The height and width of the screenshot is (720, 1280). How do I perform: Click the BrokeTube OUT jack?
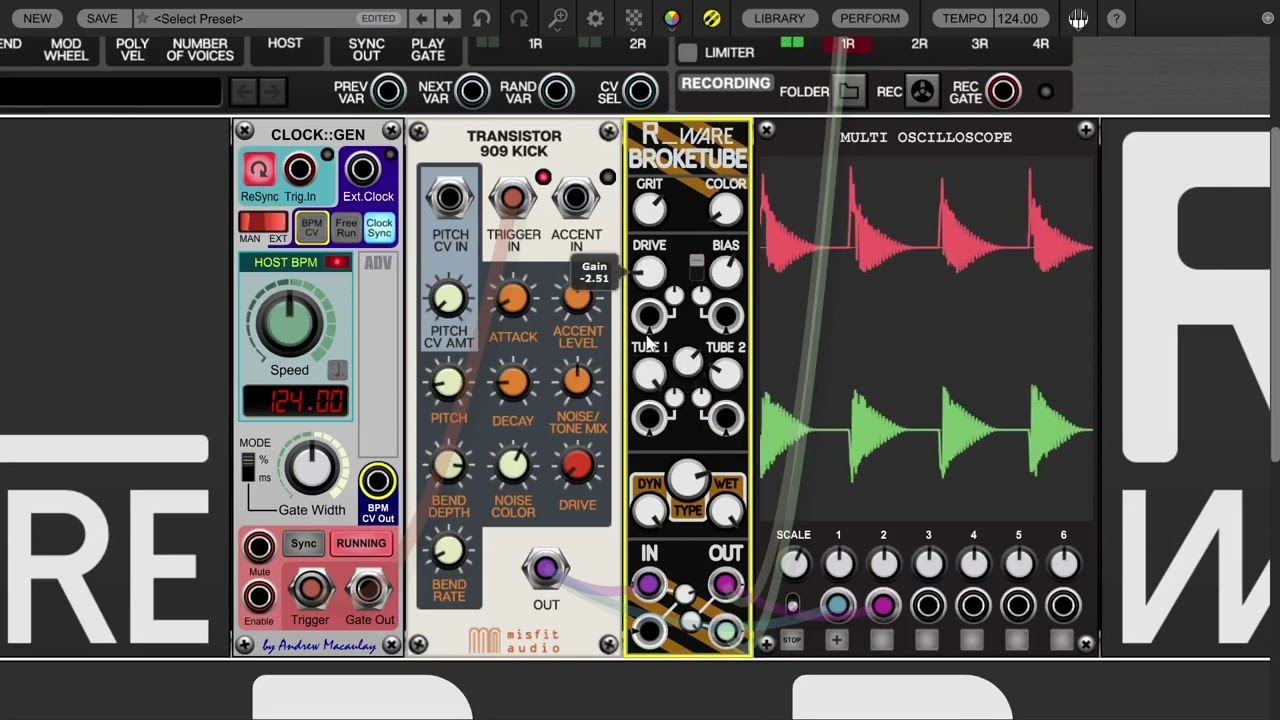725,584
